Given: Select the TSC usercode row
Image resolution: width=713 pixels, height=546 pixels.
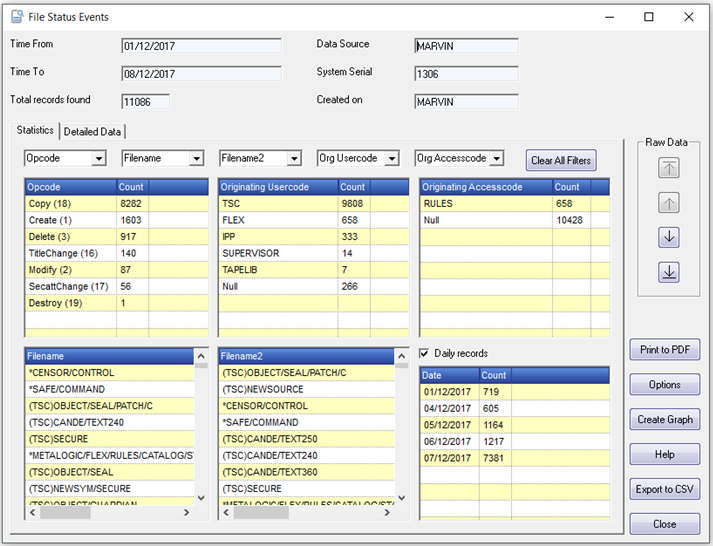Looking at the screenshot, I should 314,204.
